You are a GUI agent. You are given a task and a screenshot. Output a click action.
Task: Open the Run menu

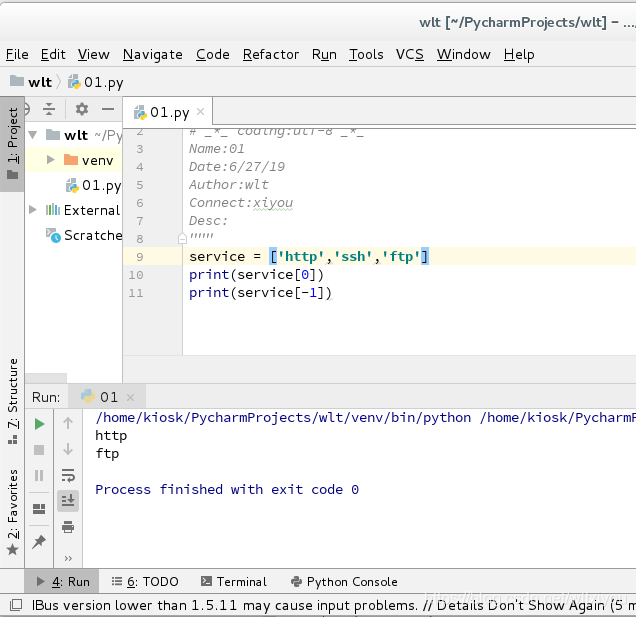(x=324, y=54)
